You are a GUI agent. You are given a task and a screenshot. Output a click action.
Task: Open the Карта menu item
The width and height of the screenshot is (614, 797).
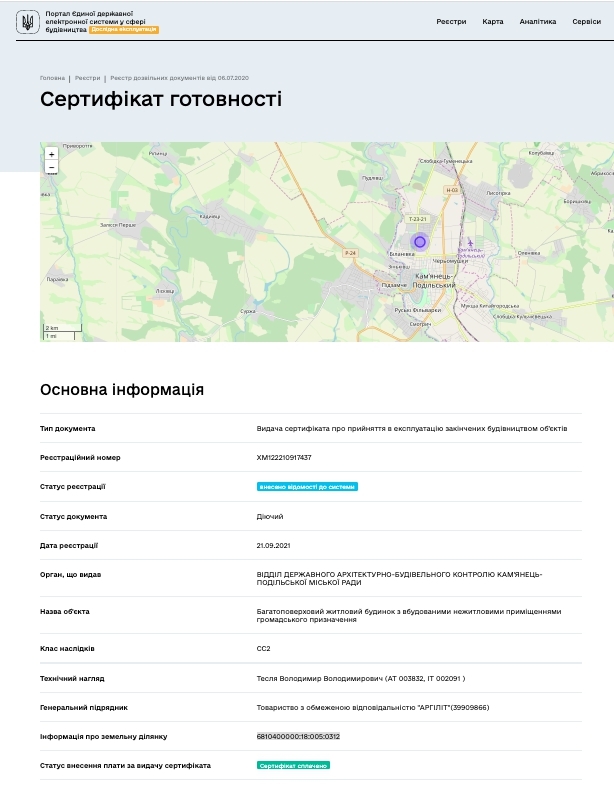click(x=493, y=21)
